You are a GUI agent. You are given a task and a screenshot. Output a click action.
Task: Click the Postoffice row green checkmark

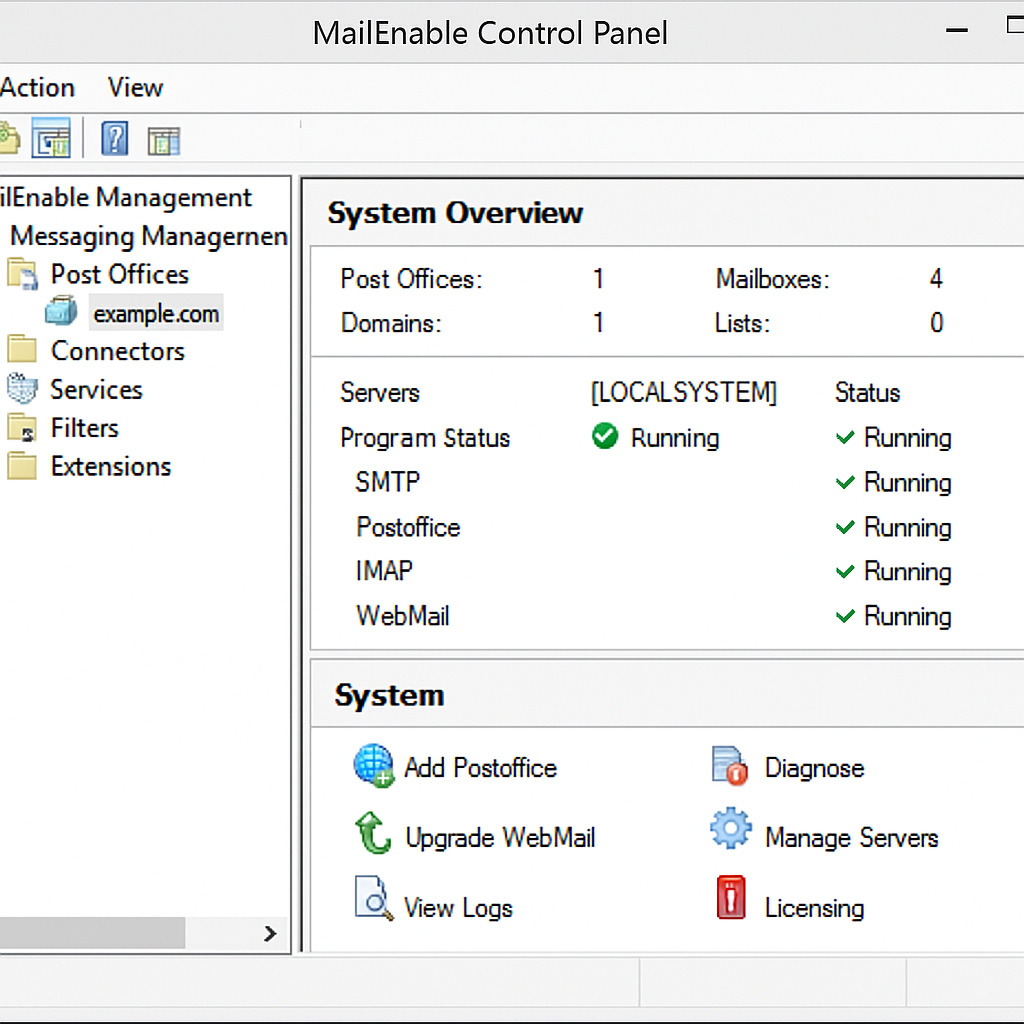coord(845,527)
